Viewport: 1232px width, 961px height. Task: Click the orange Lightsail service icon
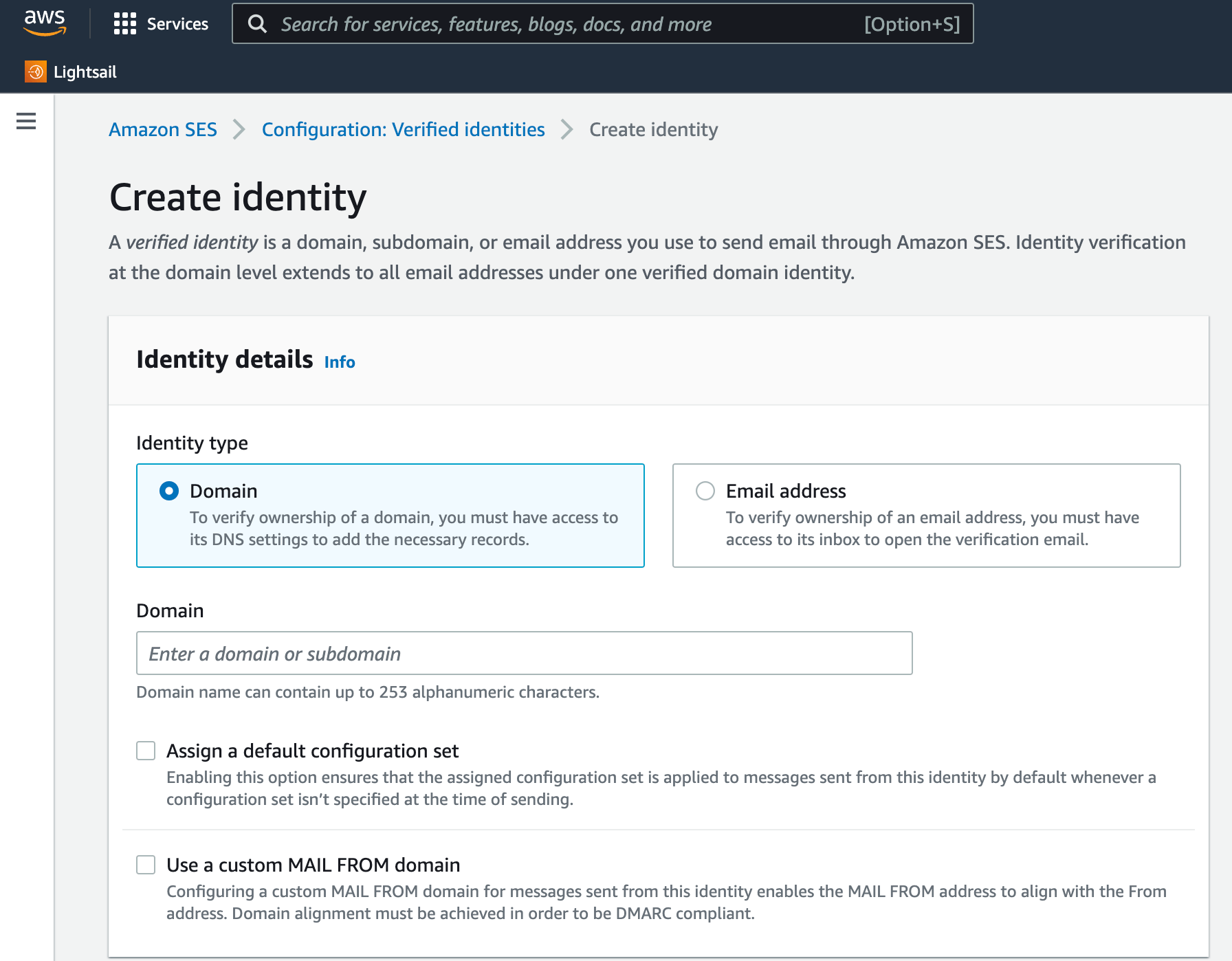pyautogui.click(x=34, y=71)
